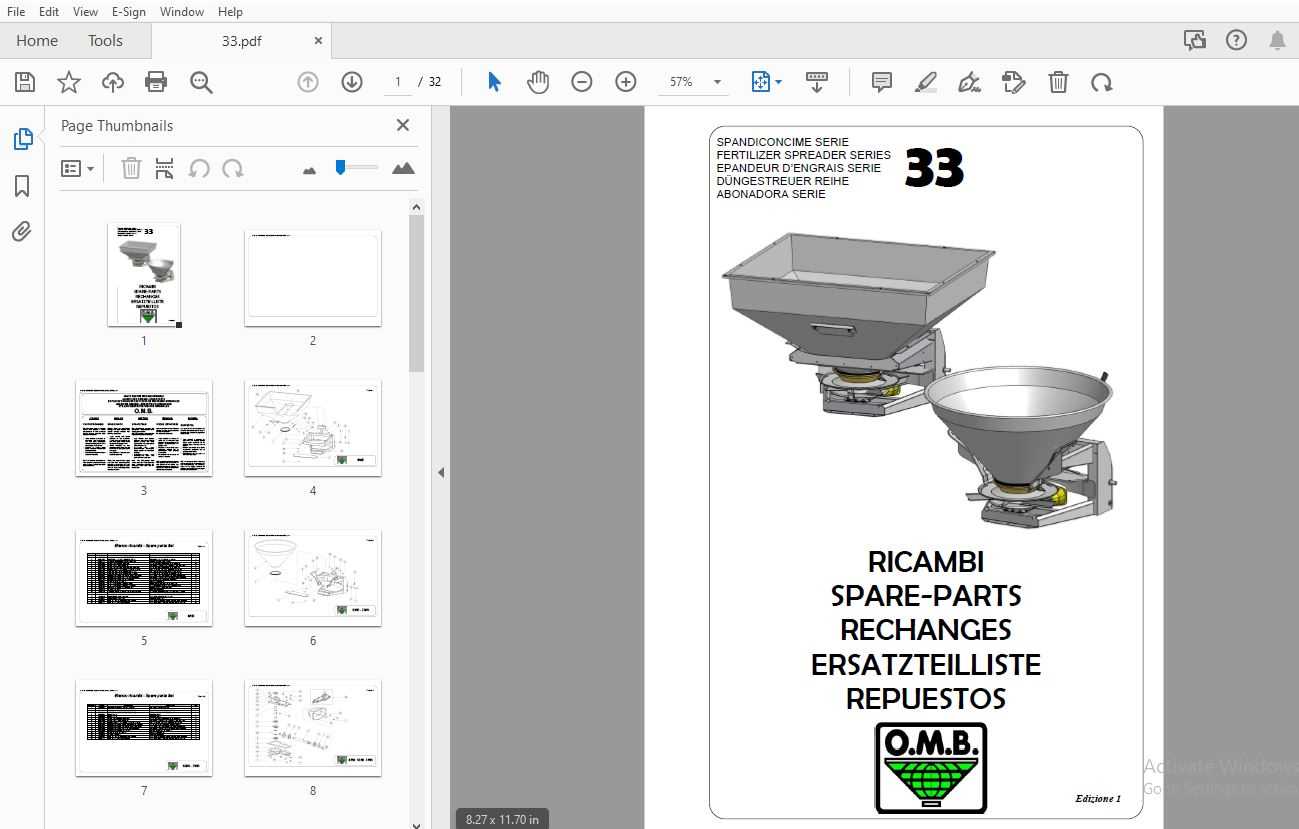Select page 2 thumbnail
Viewport: 1299px width, 829px height.
click(313, 278)
